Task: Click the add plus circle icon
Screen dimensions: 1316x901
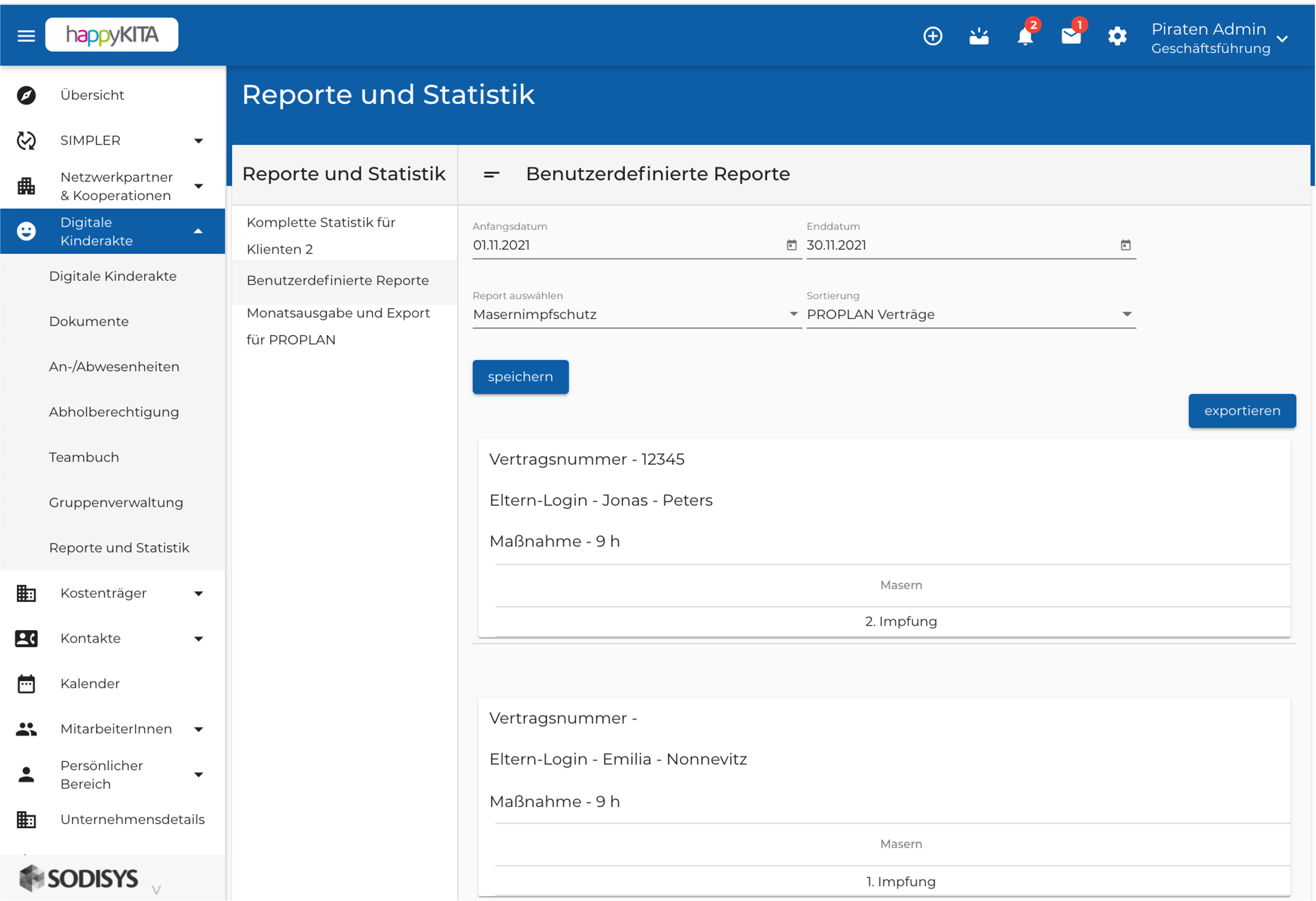Action: [x=933, y=36]
